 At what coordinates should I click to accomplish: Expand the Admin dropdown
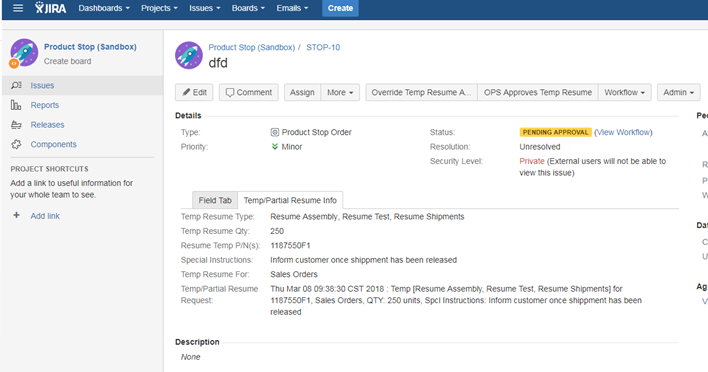678,92
